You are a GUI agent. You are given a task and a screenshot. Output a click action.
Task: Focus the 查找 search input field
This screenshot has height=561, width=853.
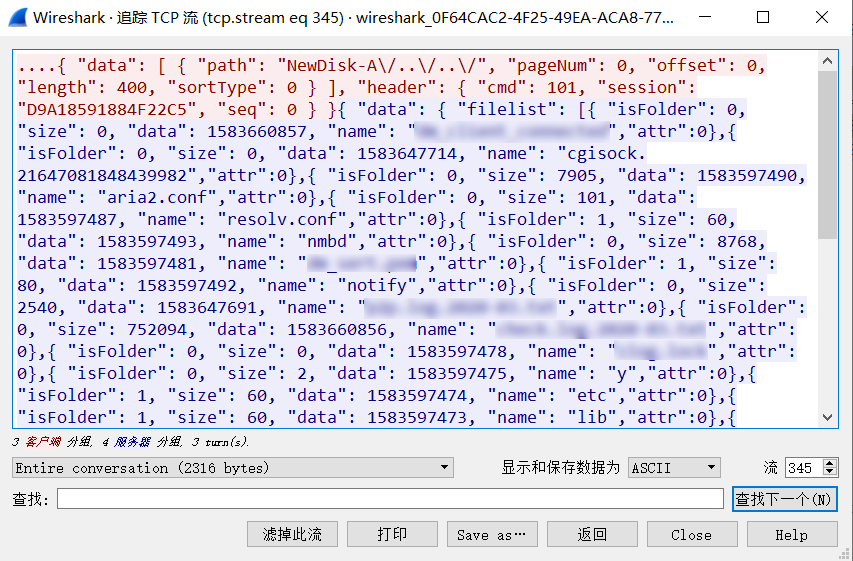pos(389,499)
